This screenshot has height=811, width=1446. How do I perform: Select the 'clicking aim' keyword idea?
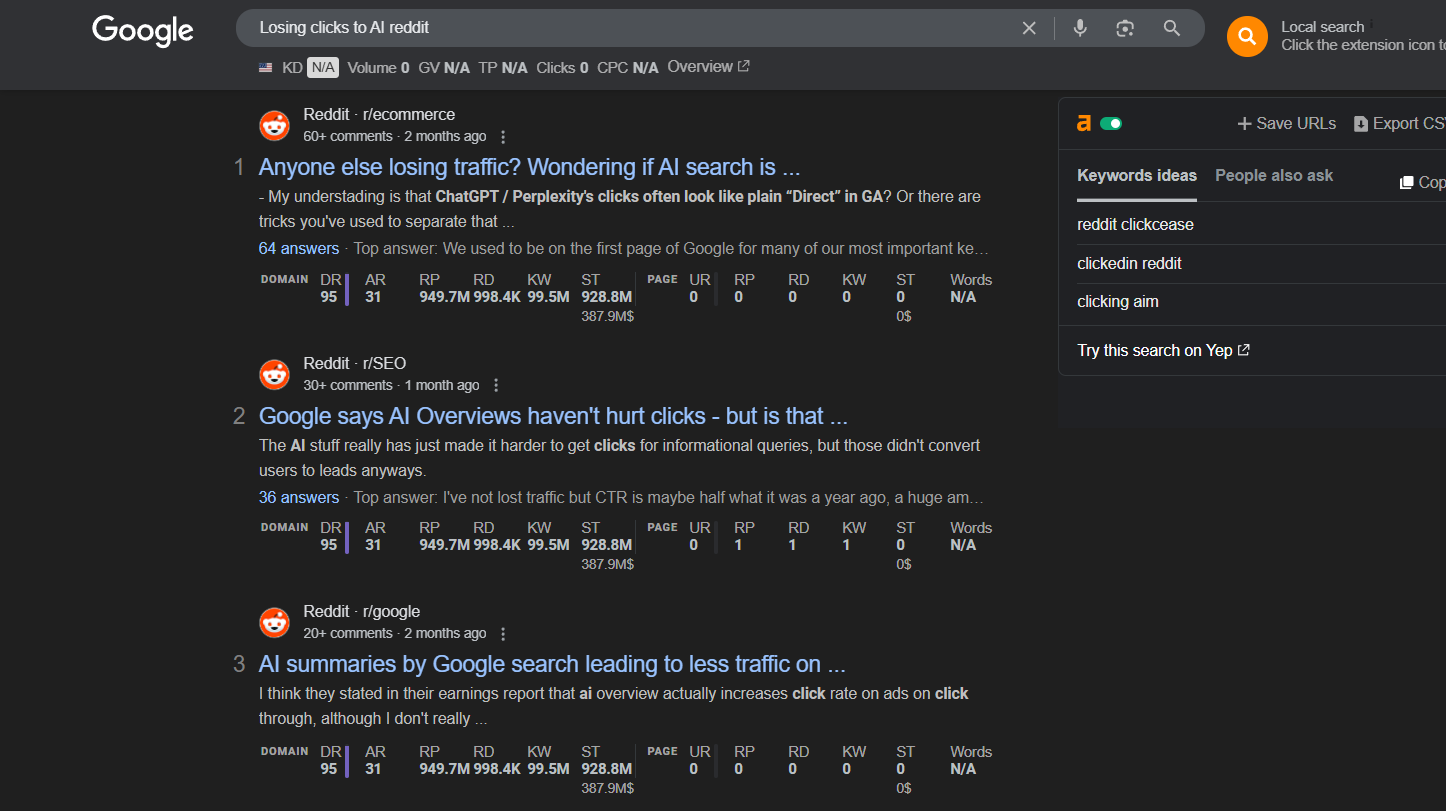pyautogui.click(x=1118, y=302)
